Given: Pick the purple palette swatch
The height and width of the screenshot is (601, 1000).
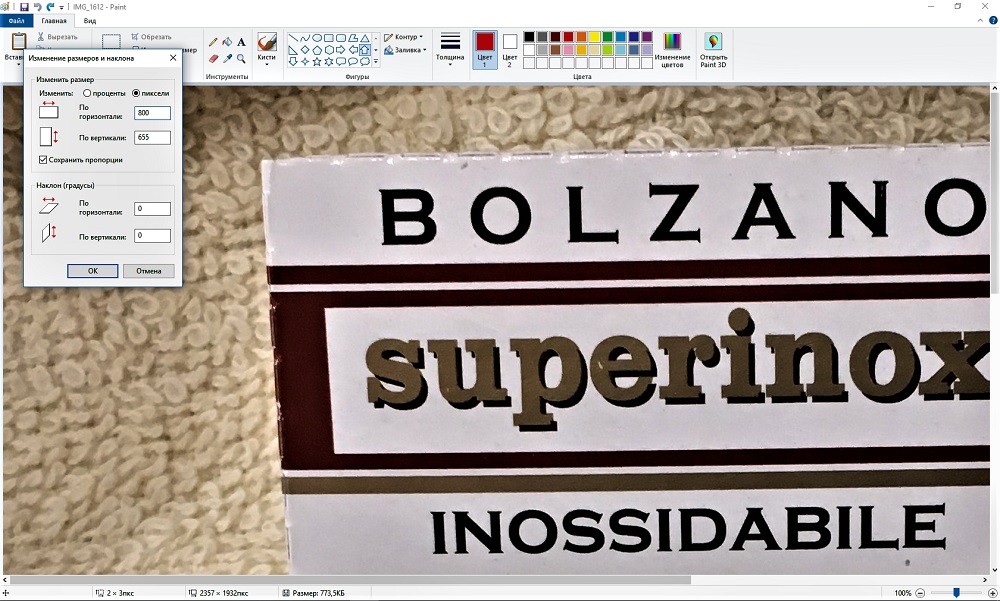Looking at the screenshot, I should [647, 37].
